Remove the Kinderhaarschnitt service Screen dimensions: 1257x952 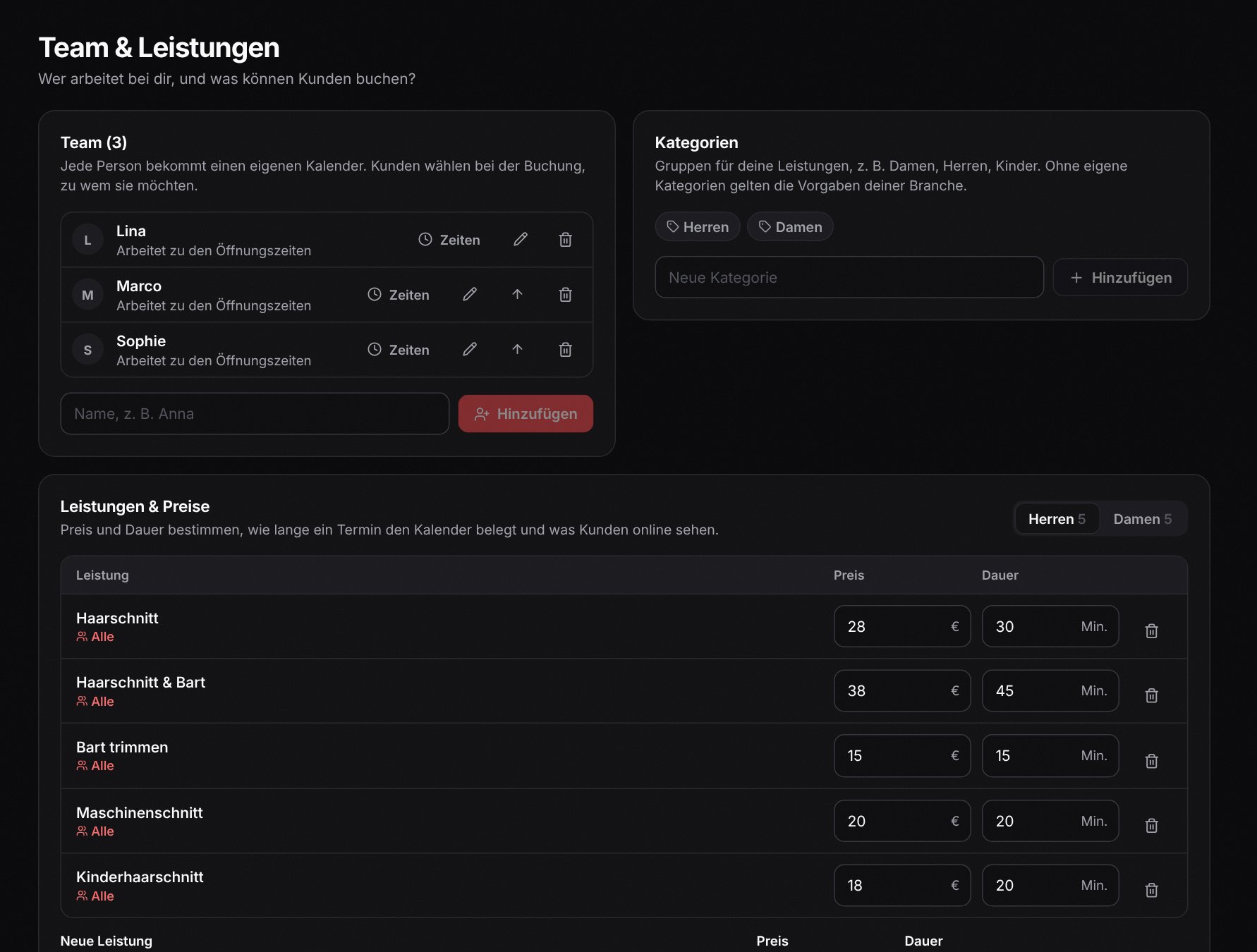pyautogui.click(x=1151, y=890)
